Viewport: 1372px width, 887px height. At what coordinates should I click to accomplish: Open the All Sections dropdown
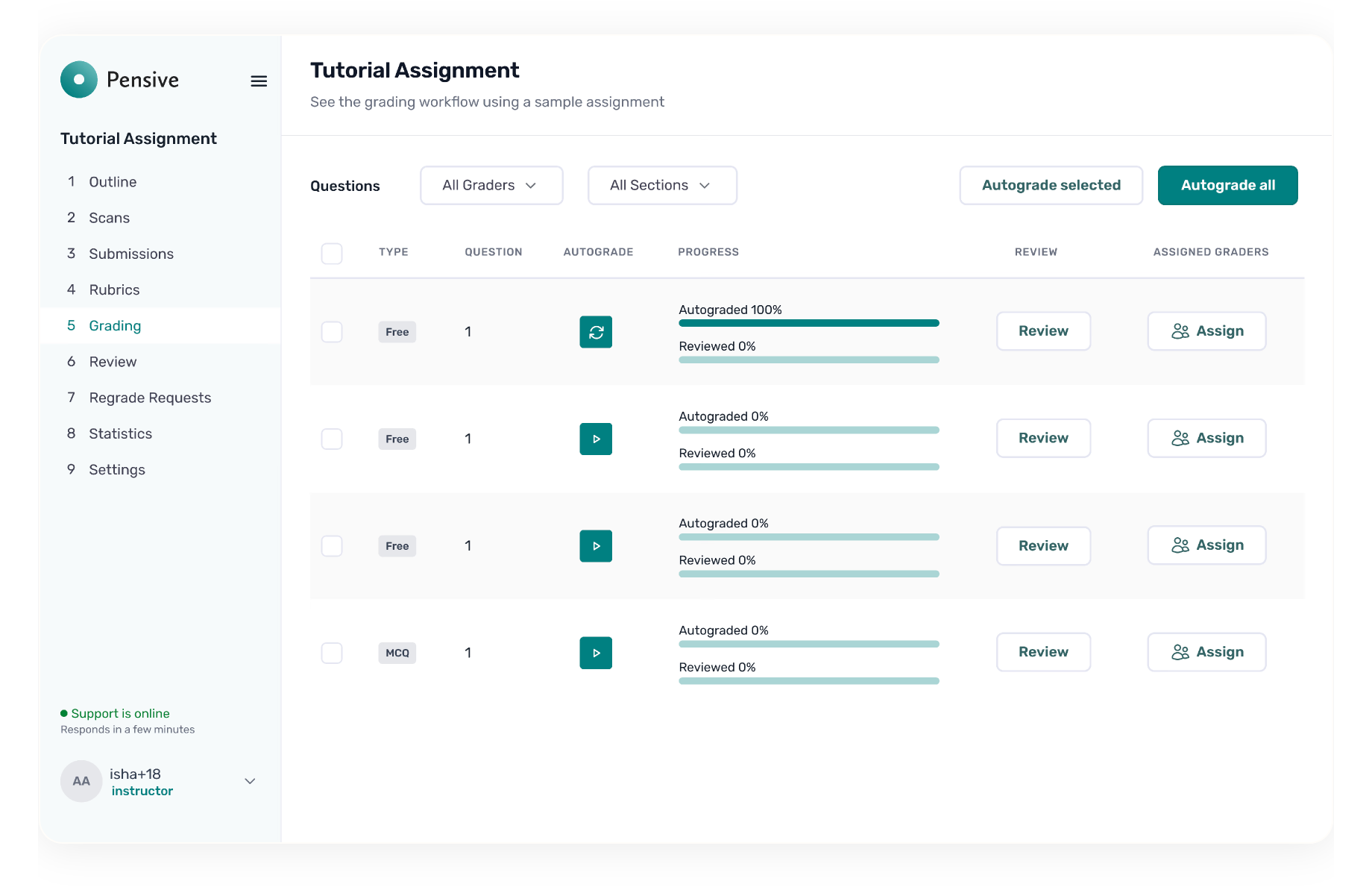coord(662,185)
